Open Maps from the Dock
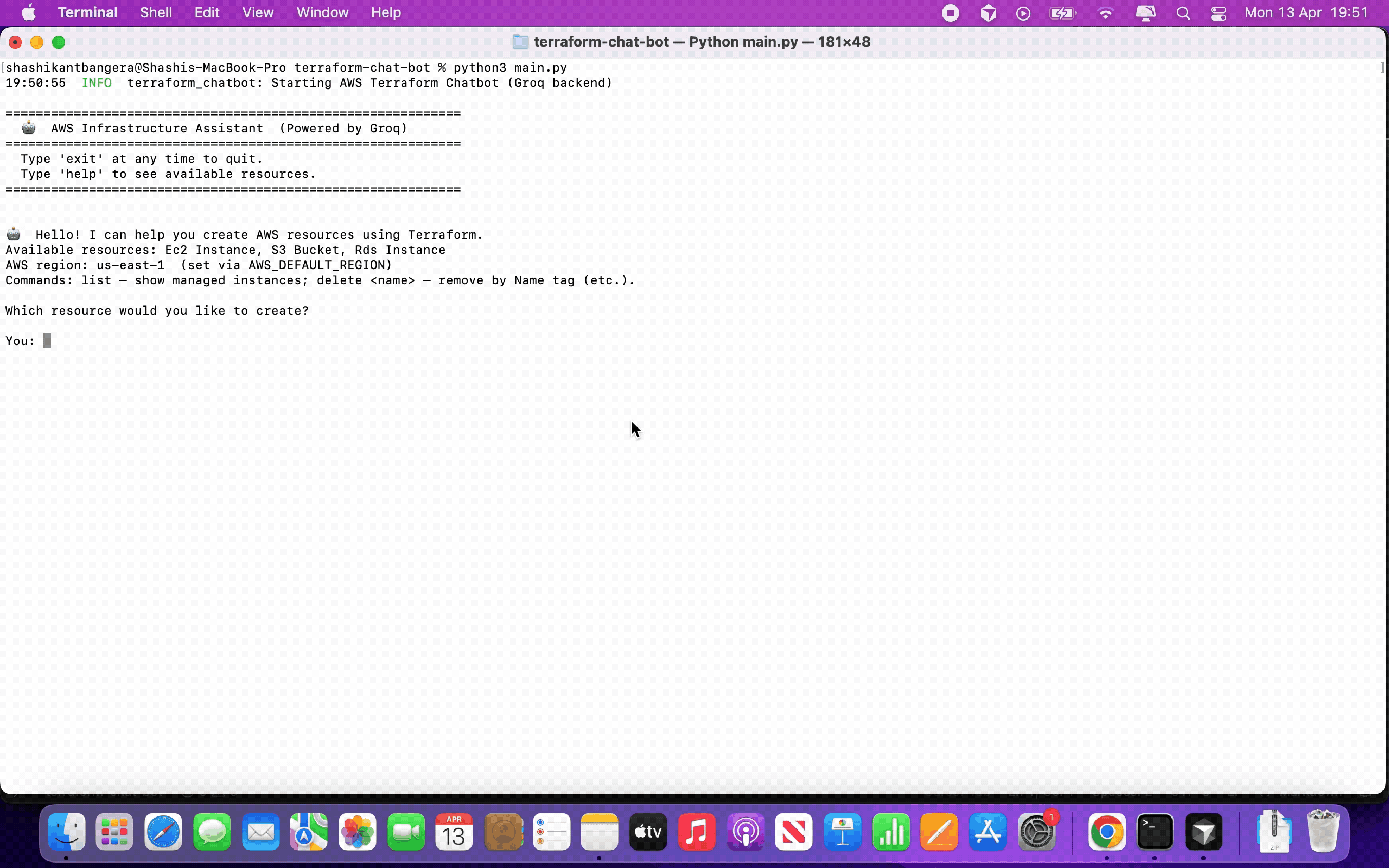This screenshot has height=868, width=1389. pyautogui.click(x=309, y=831)
